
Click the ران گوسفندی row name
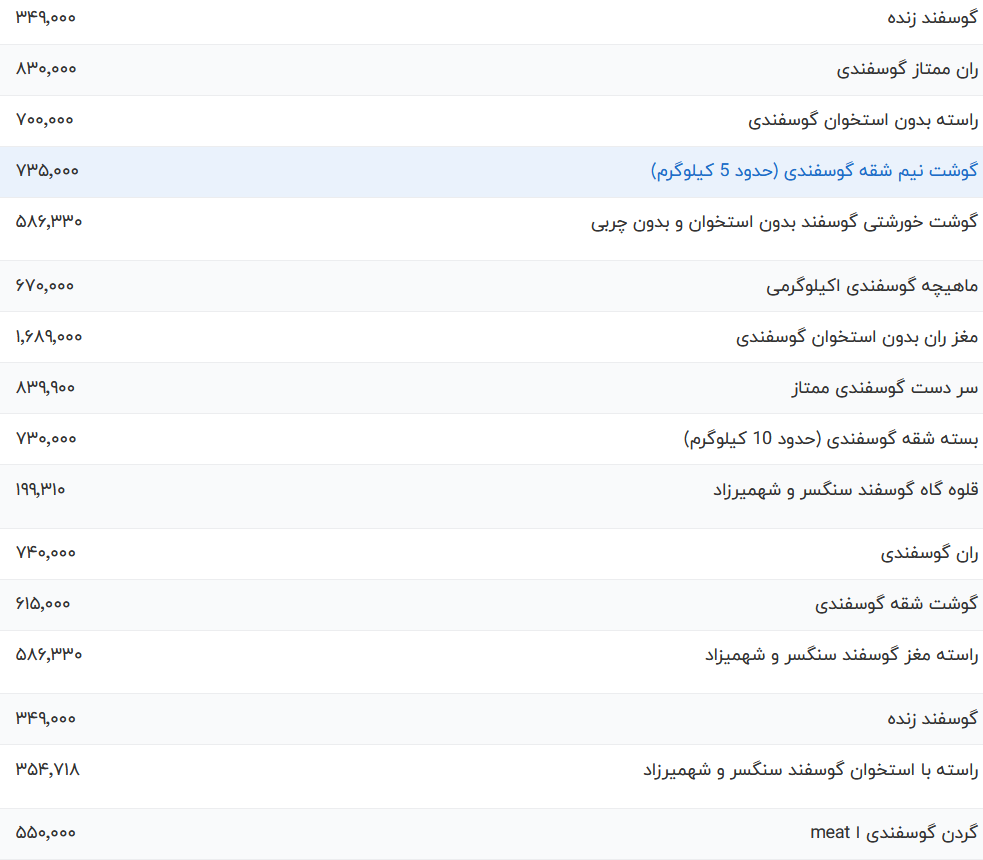(x=929, y=554)
